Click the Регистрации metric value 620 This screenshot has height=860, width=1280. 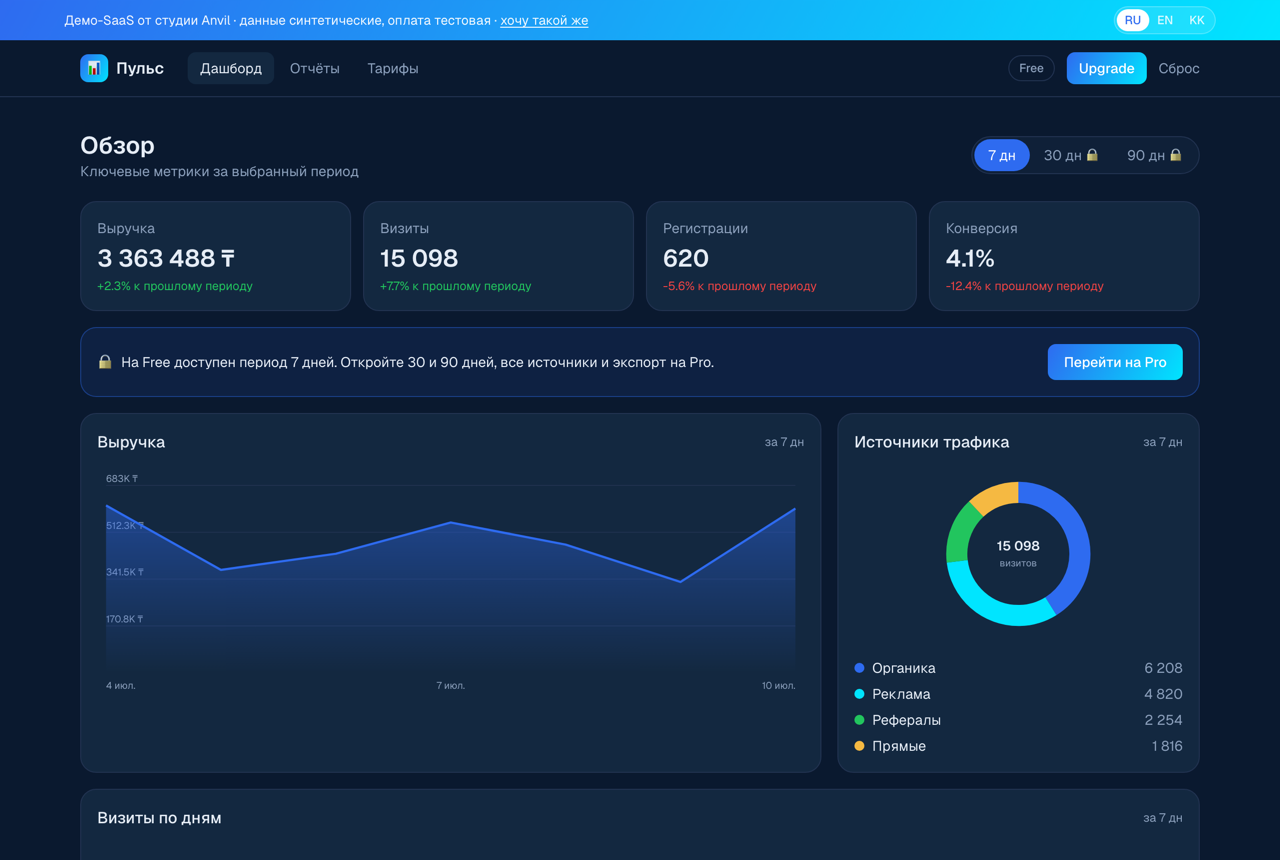[686, 258]
